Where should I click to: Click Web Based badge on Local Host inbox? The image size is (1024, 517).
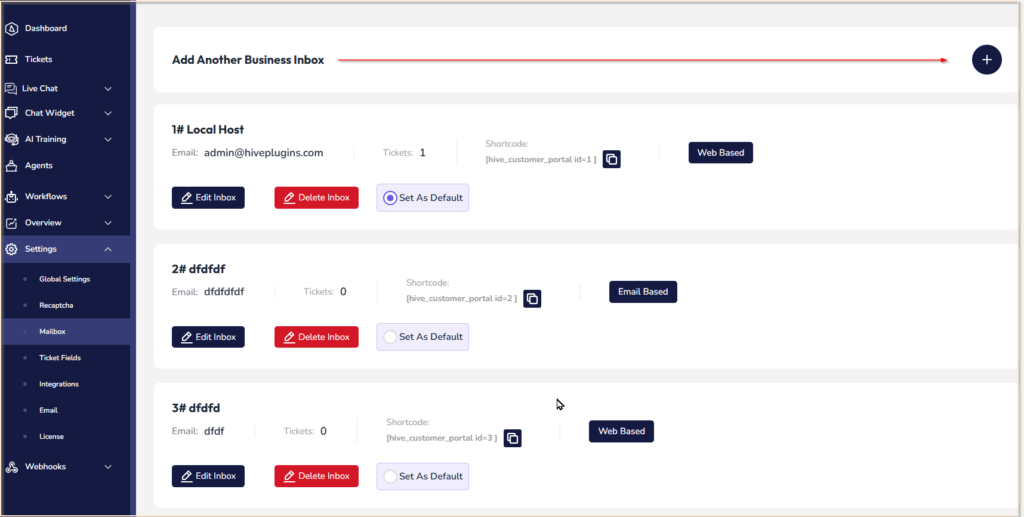720,153
